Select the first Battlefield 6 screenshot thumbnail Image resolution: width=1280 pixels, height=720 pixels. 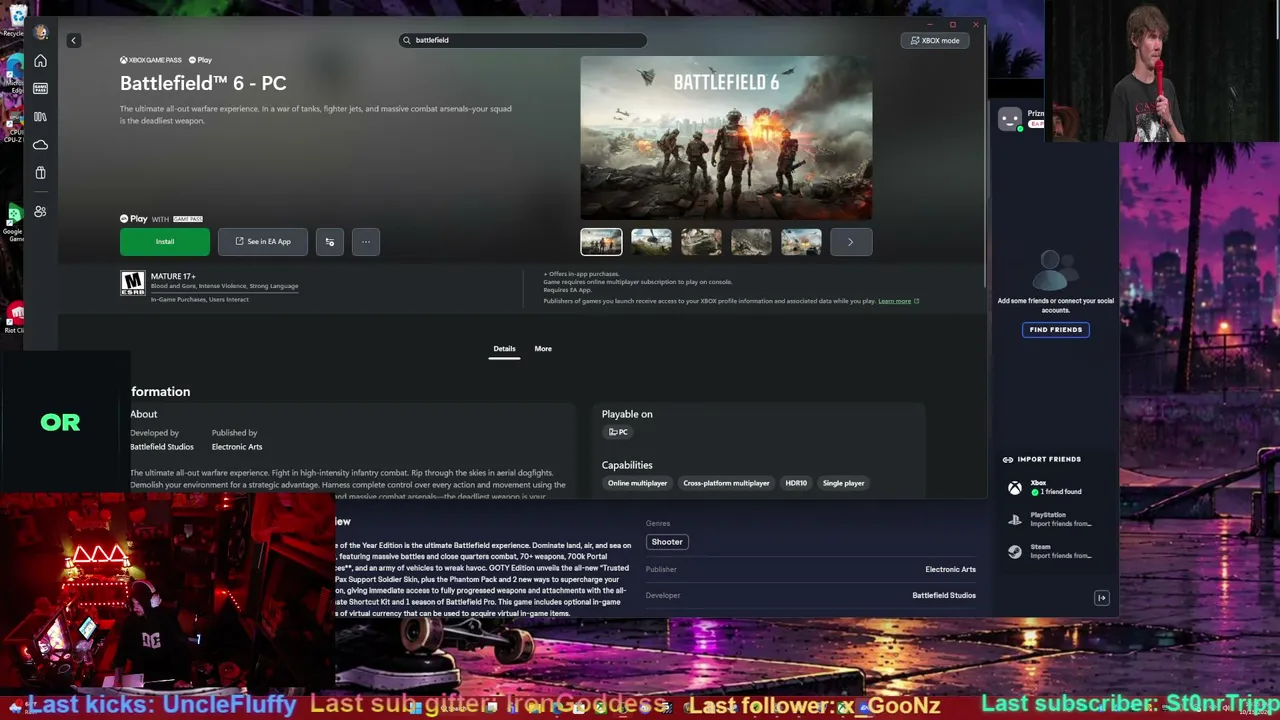pyautogui.click(x=601, y=242)
